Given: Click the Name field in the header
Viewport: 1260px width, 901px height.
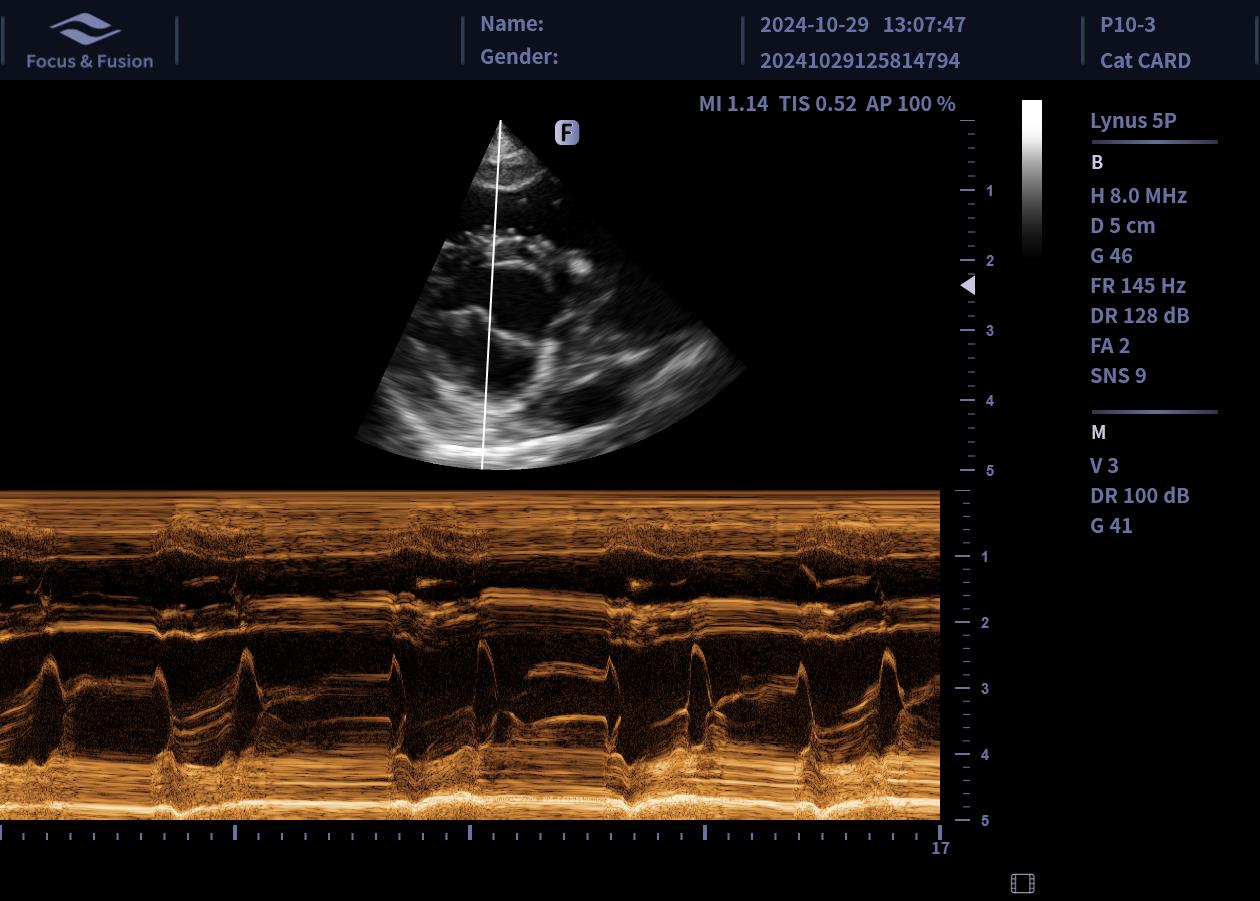Looking at the screenshot, I should click(x=512, y=23).
